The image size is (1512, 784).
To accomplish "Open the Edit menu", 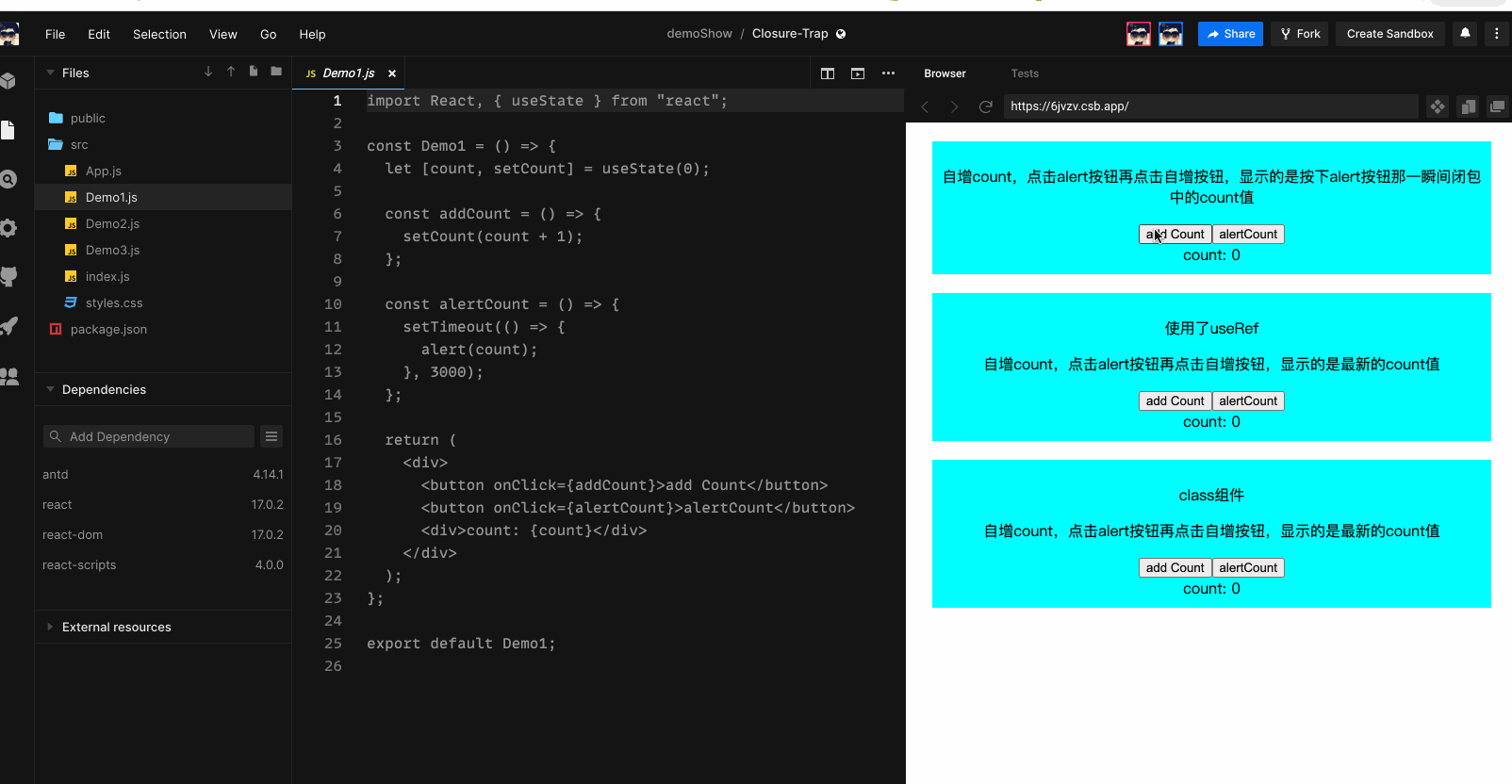I will click(99, 34).
